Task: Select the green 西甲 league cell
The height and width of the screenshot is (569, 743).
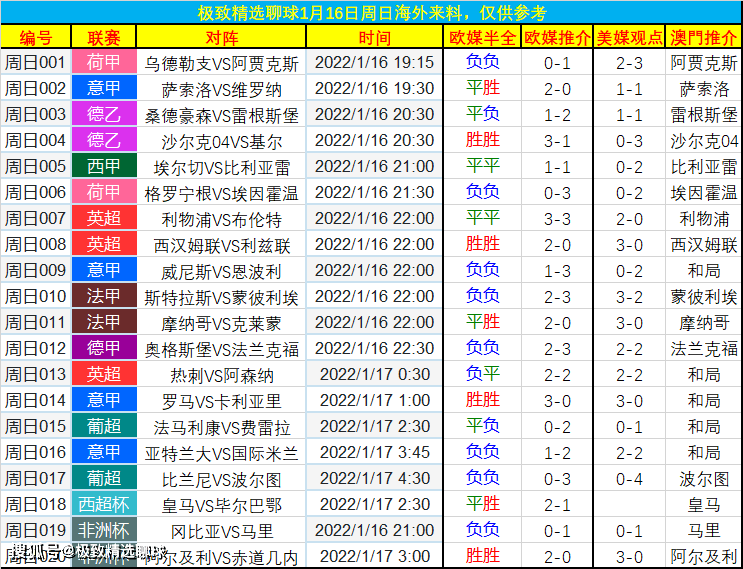Action: pyautogui.click(x=104, y=166)
